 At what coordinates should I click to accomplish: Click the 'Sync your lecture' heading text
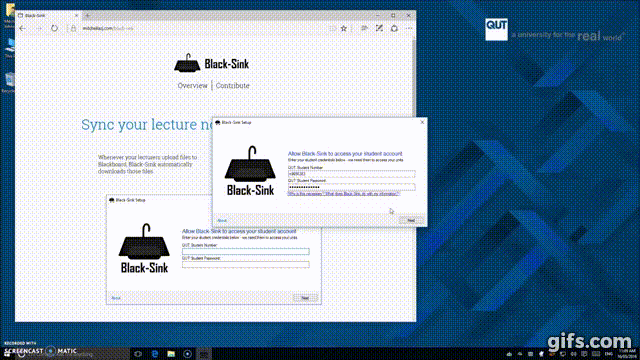(x=147, y=124)
